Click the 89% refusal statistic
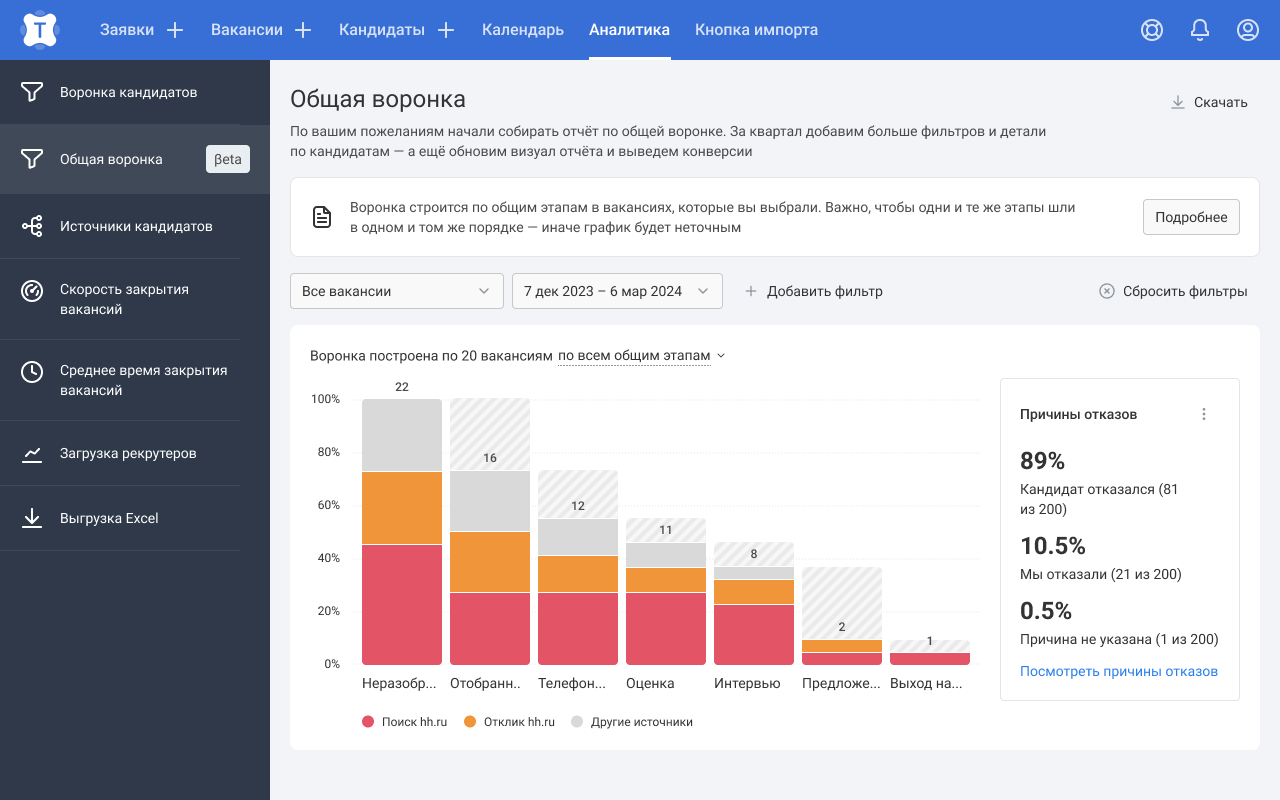This screenshot has width=1280, height=800. [1042, 461]
